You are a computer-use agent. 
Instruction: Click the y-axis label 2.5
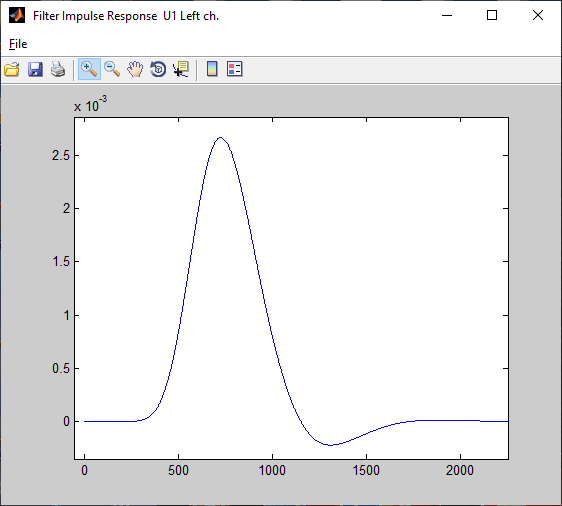click(61, 156)
